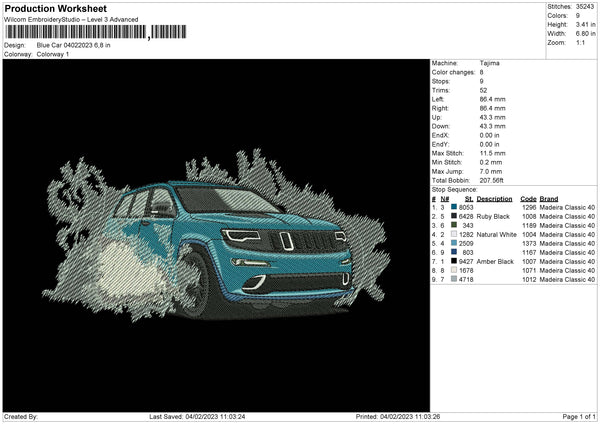Screen dimensions: 600x424
Task: Click the swatch for thread code 1373
Action: click(x=456, y=243)
